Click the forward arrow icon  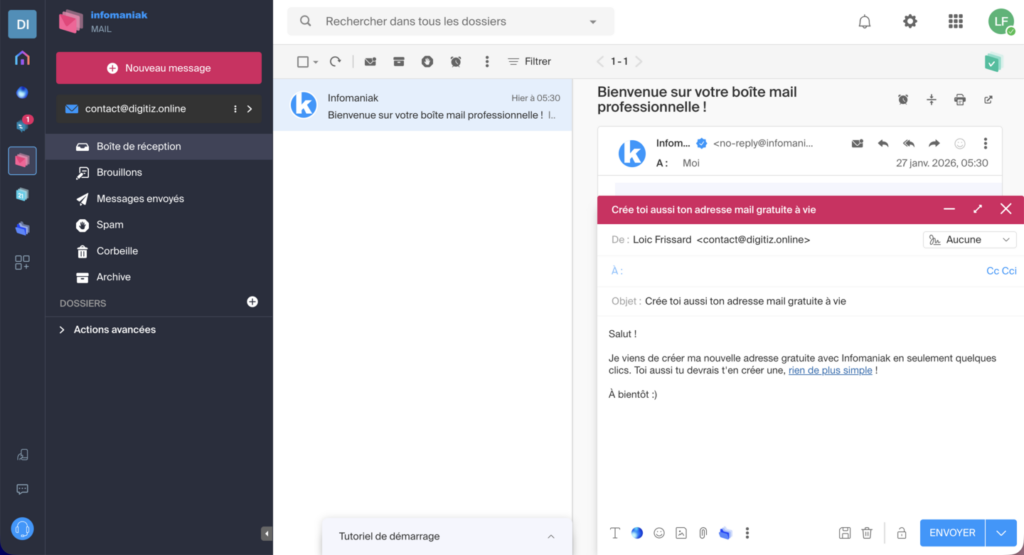934,144
